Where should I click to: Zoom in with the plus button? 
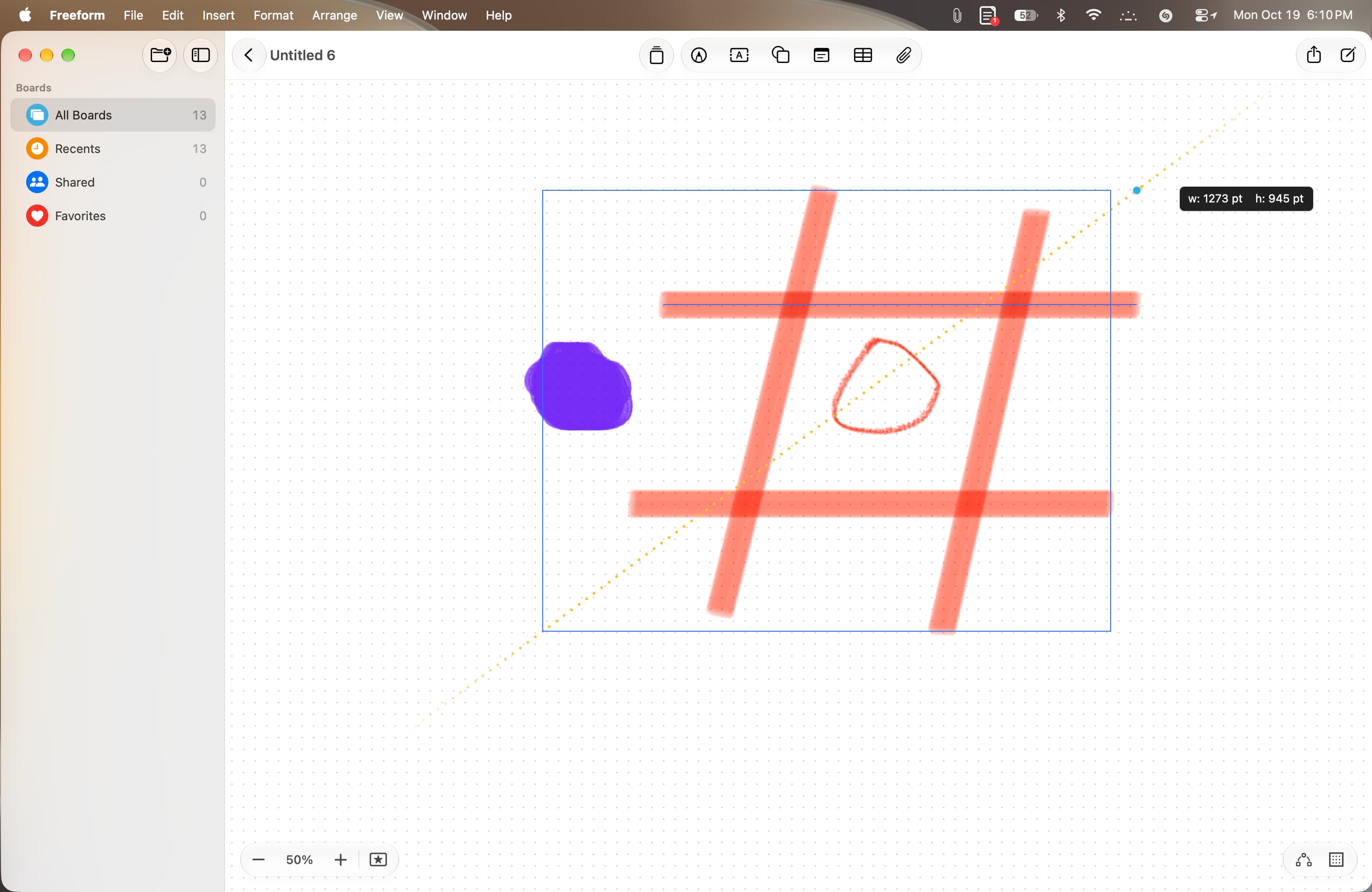click(x=341, y=860)
